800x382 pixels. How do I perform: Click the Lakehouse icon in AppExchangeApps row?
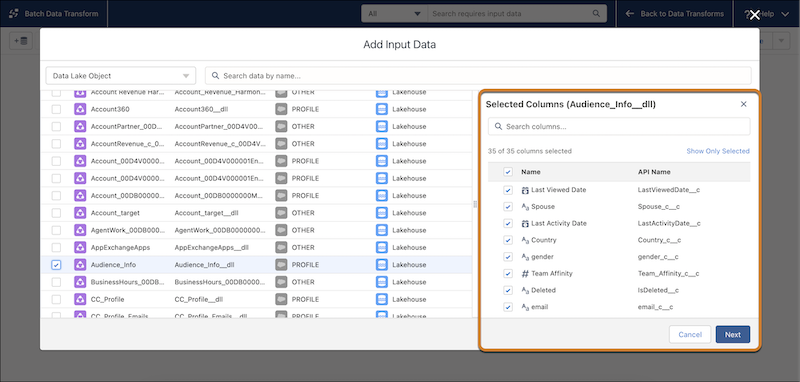click(382, 247)
